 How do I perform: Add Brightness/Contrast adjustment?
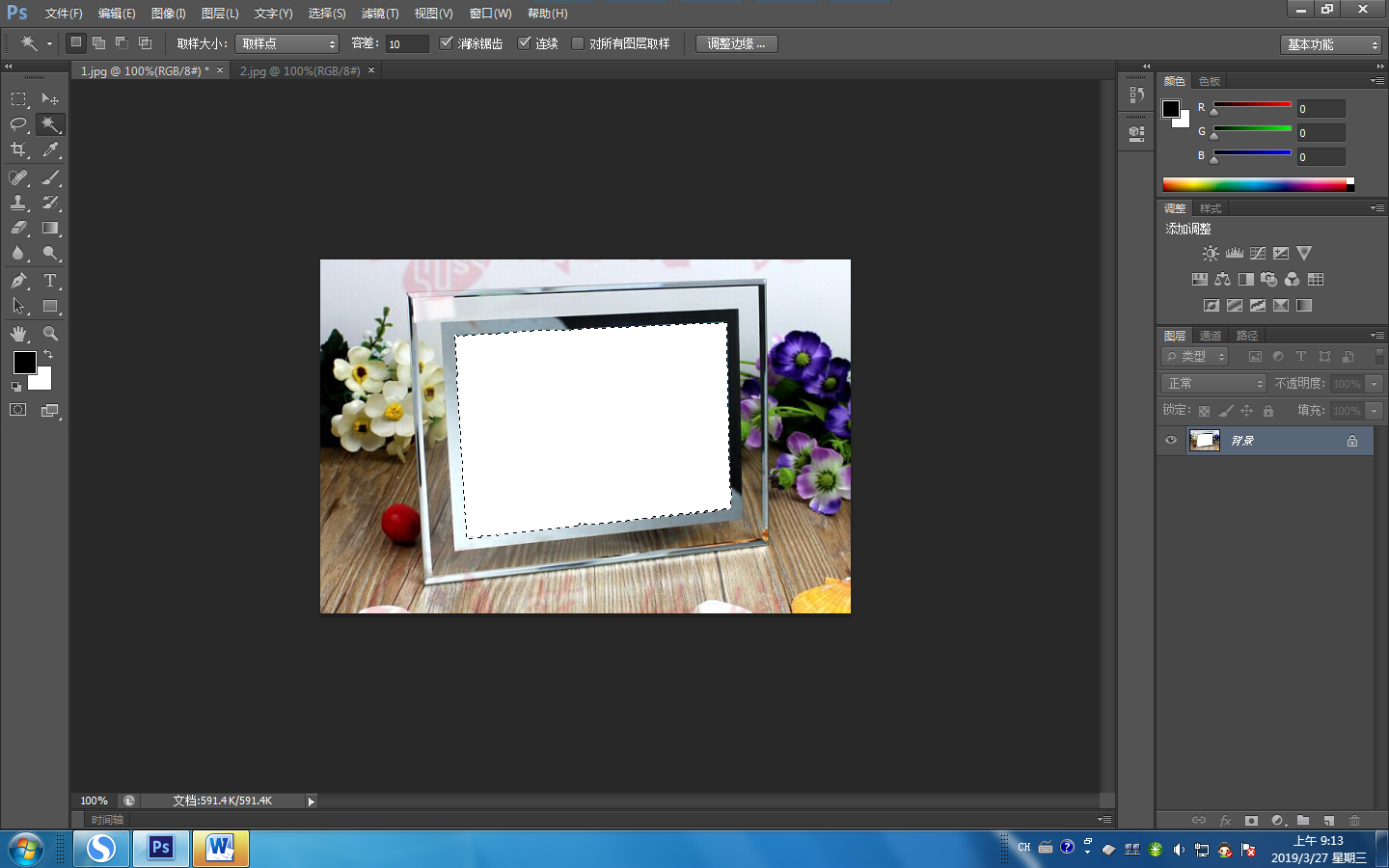1211,254
